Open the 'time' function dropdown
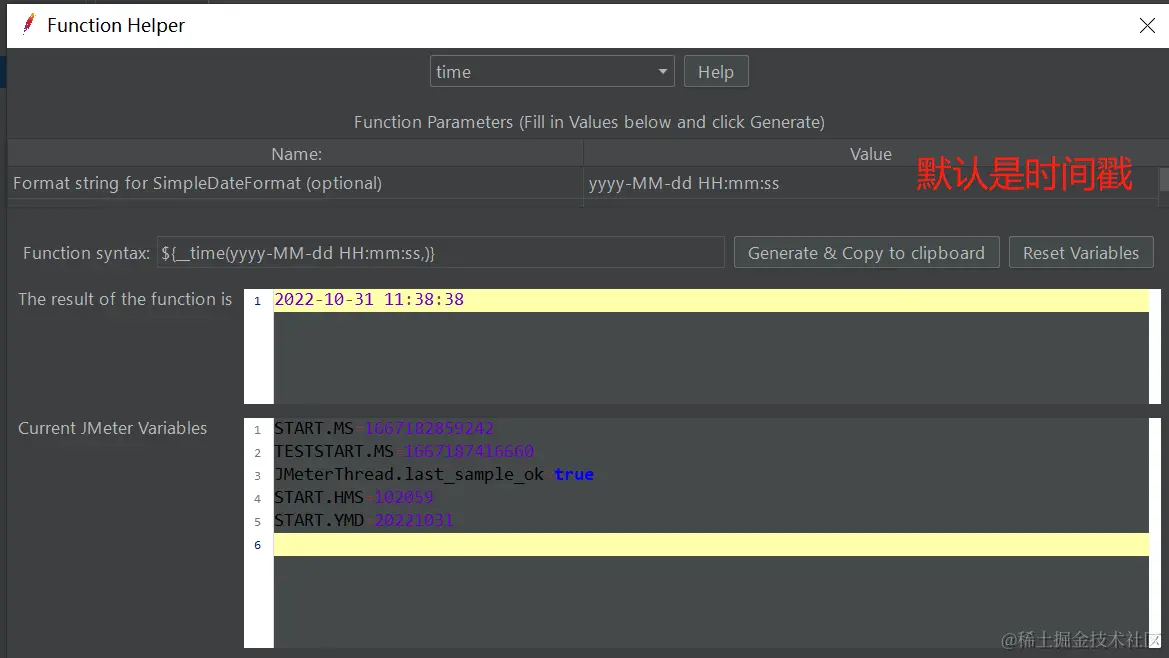 coord(553,72)
